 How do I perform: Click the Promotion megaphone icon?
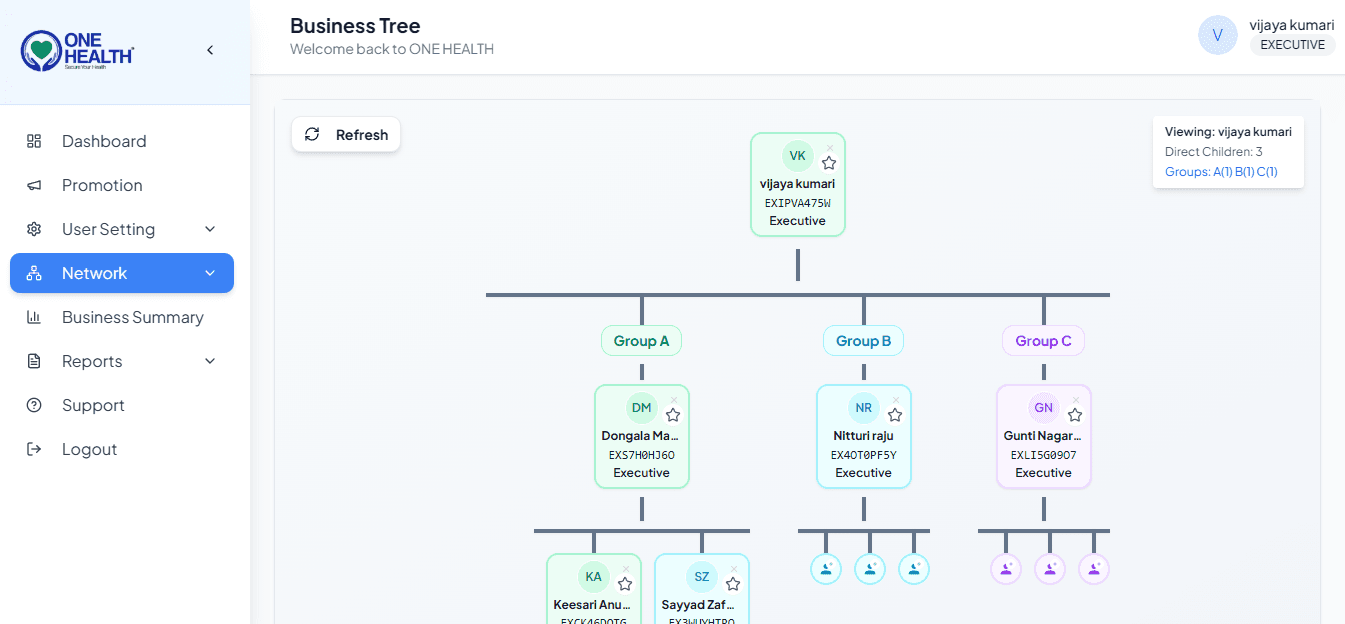click(x=34, y=185)
